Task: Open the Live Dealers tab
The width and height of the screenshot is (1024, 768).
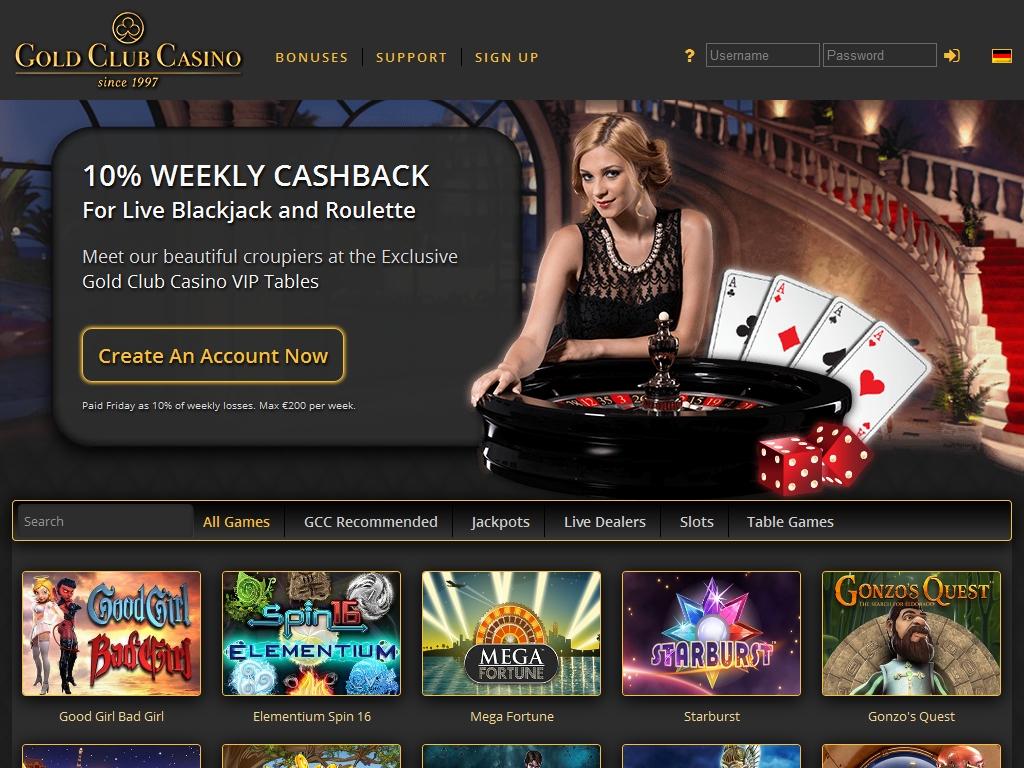Action: click(605, 522)
